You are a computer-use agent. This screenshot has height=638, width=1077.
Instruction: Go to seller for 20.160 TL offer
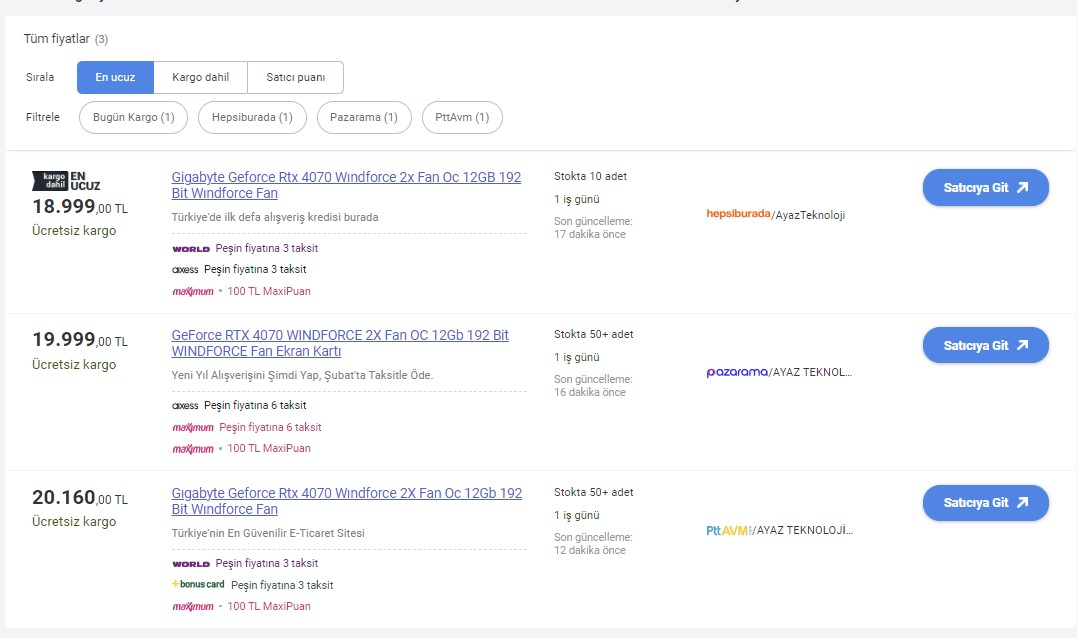click(985, 503)
